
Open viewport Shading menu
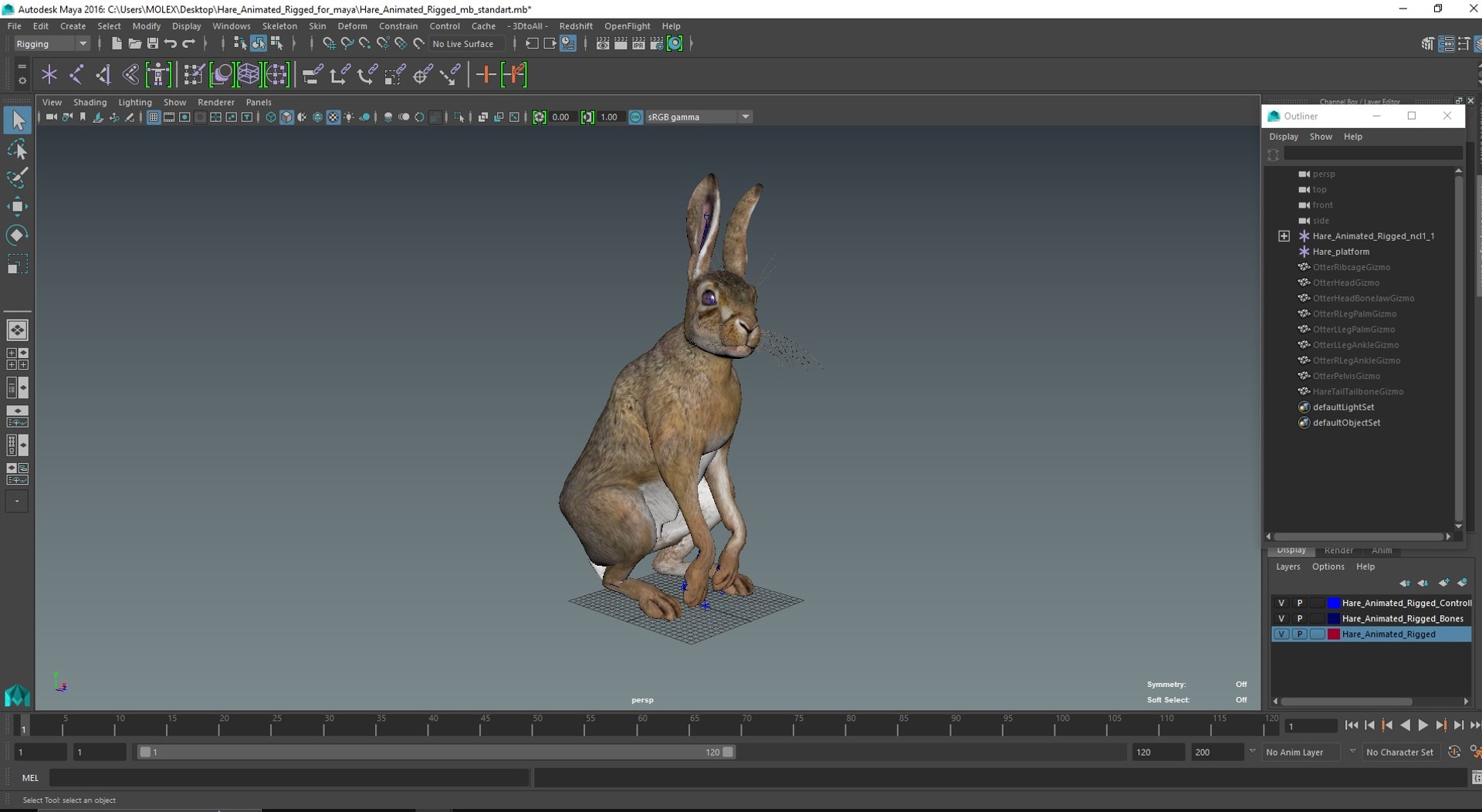(x=90, y=102)
